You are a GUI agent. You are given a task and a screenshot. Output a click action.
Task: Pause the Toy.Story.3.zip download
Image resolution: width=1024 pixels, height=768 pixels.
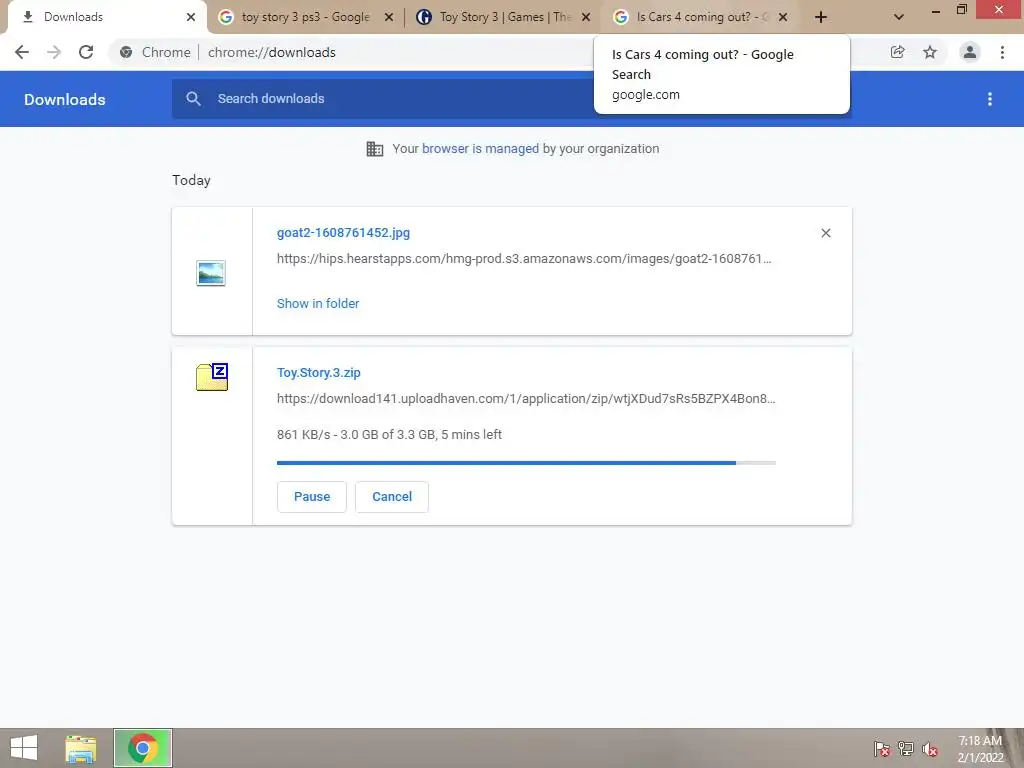[x=312, y=497]
